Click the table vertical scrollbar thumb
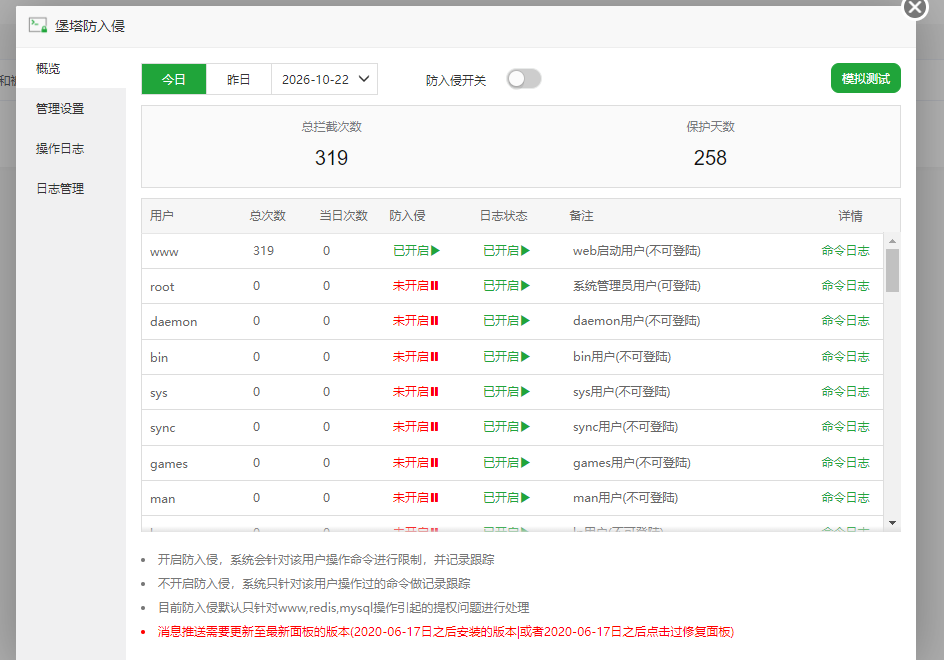Viewport: 944px width, 660px height. [x=892, y=270]
